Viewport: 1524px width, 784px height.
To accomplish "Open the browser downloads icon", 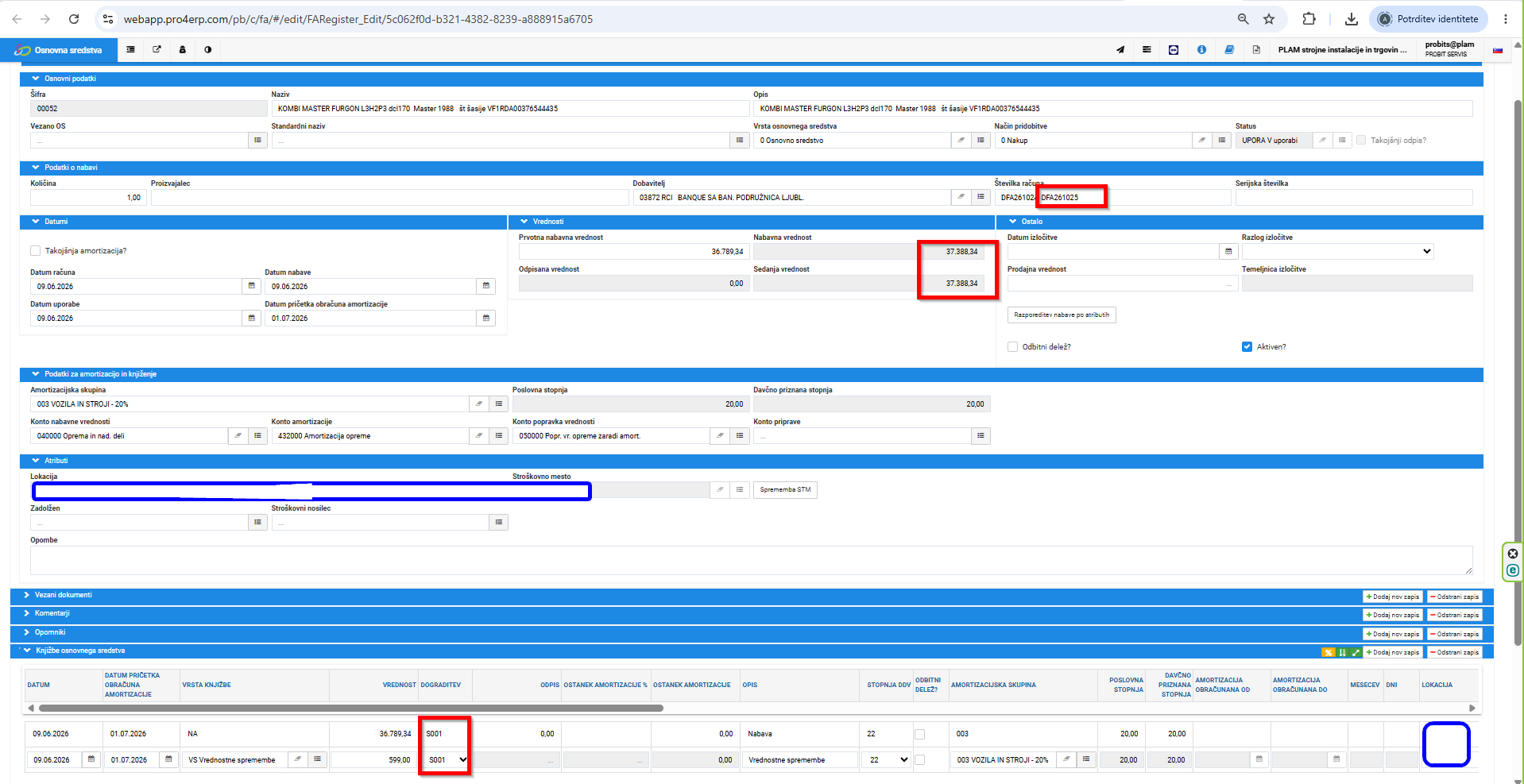I will click(x=1351, y=19).
